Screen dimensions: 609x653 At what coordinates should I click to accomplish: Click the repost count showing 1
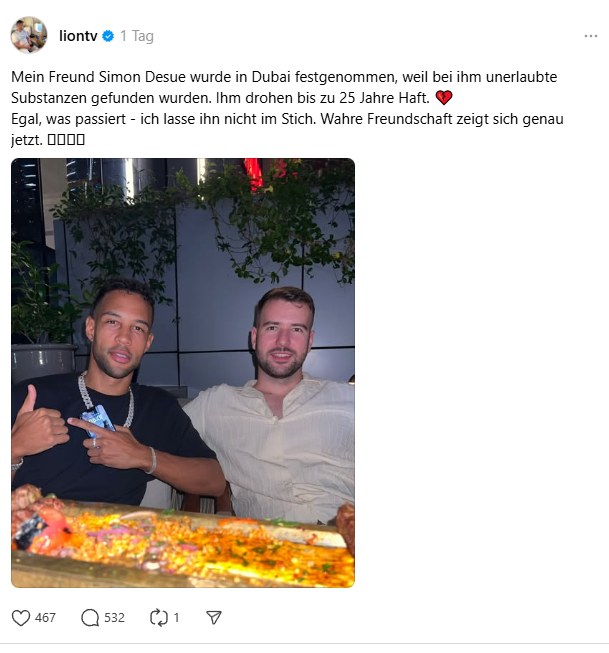(x=176, y=618)
